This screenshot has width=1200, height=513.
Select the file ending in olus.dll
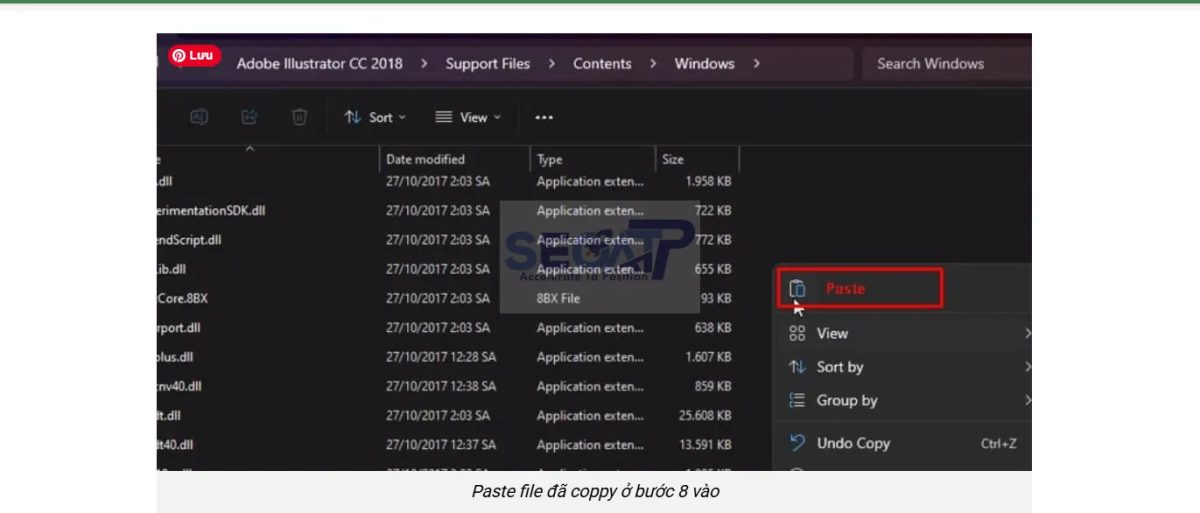(x=175, y=357)
